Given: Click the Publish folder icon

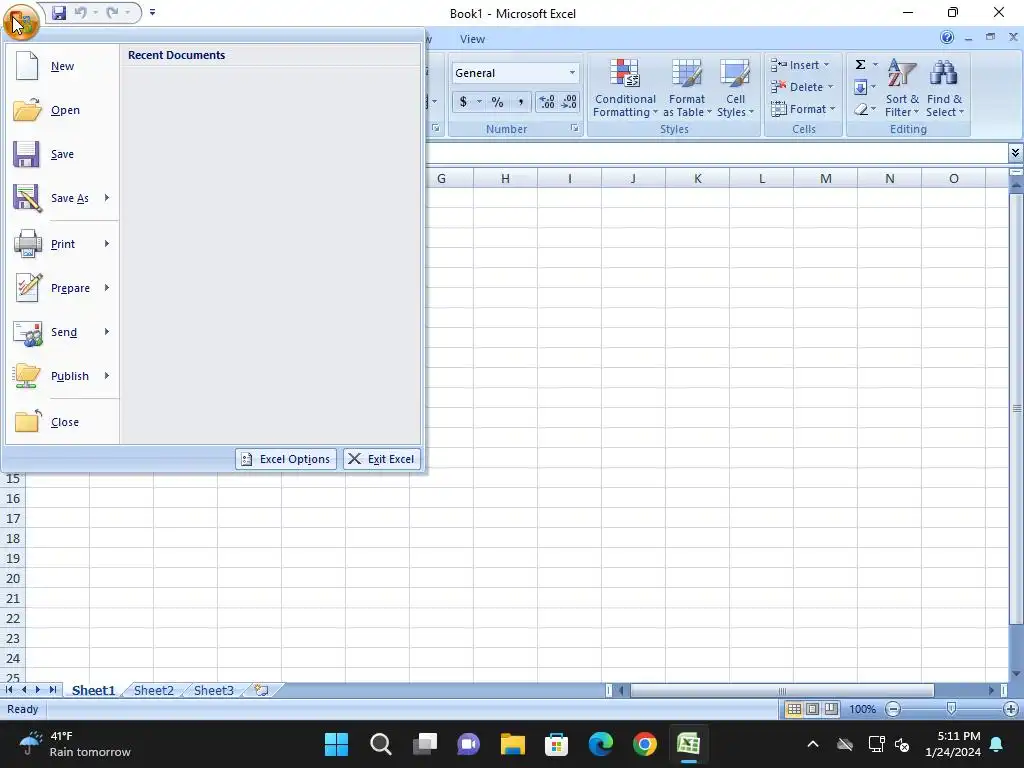Looking at the screenshot, I should 27,376.
